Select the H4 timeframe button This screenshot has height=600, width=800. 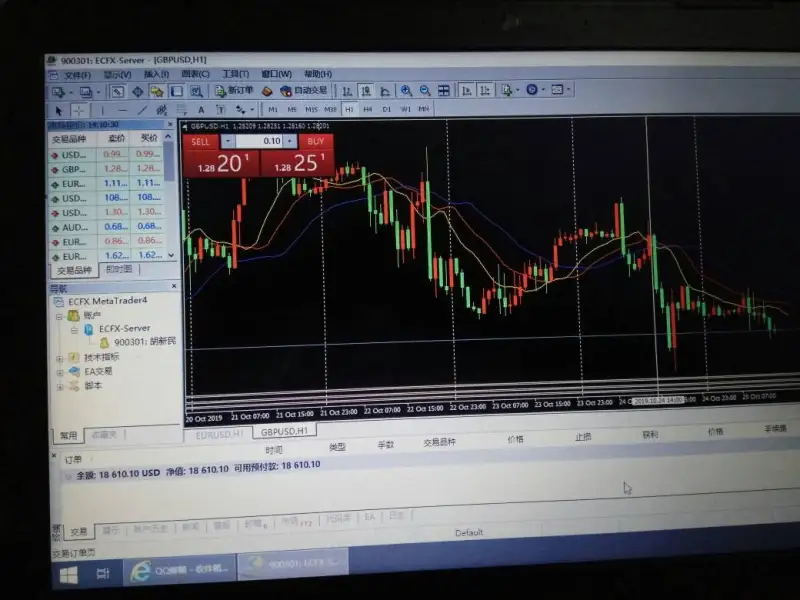[x=367, y=109]
